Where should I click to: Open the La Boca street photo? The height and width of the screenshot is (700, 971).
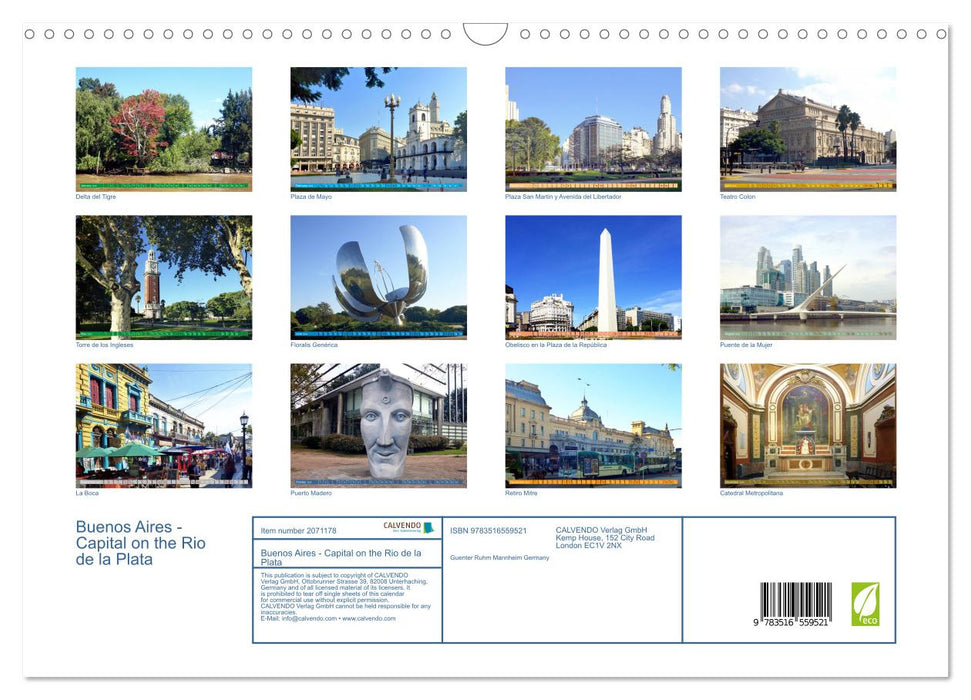[164, 423]
